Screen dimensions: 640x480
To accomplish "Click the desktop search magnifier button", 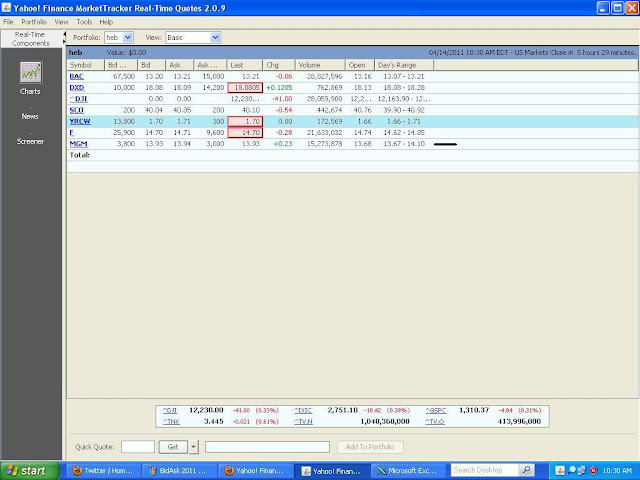I will (527, 470).
